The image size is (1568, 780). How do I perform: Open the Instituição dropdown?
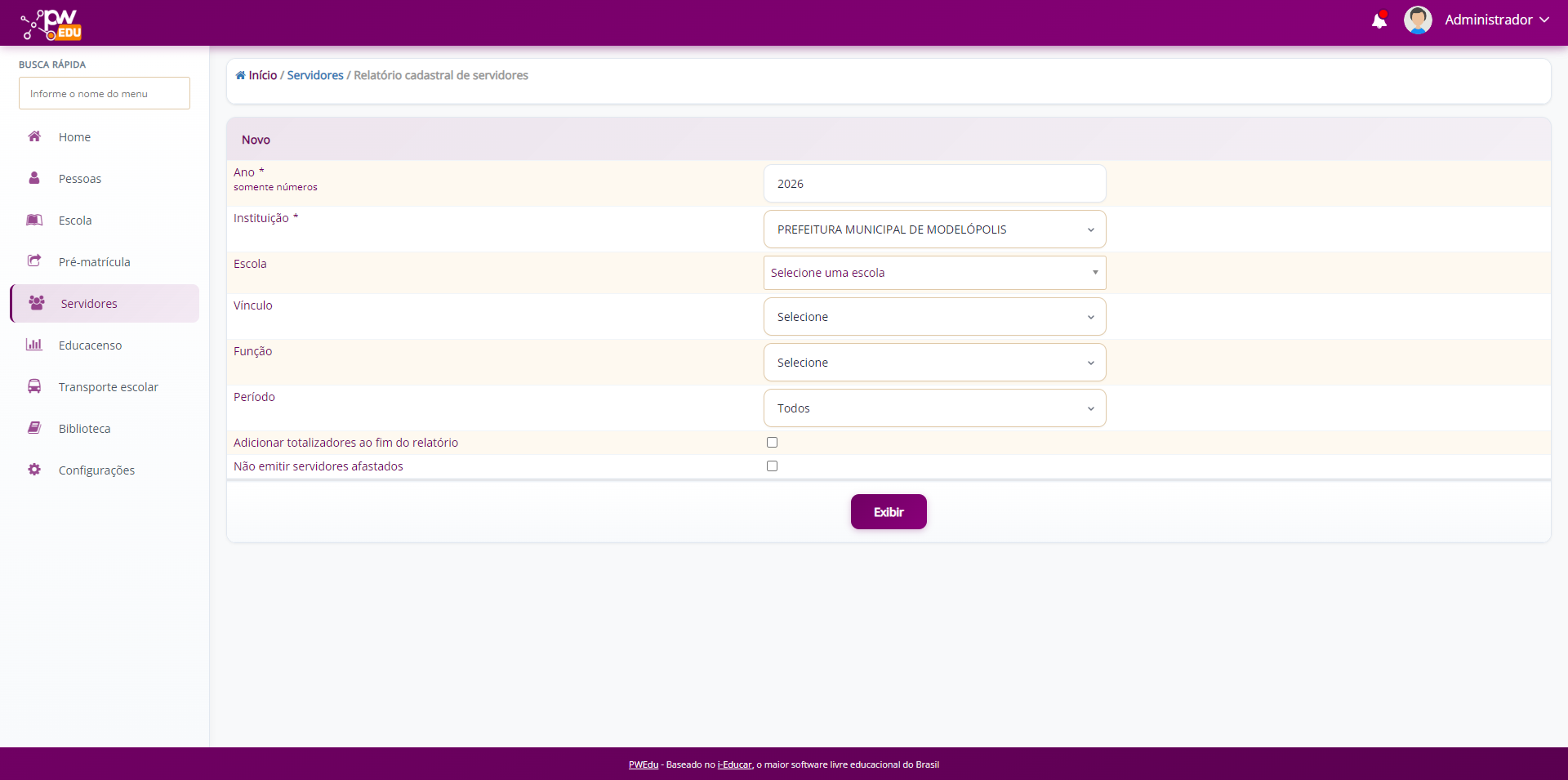click(x=934, y=230)
